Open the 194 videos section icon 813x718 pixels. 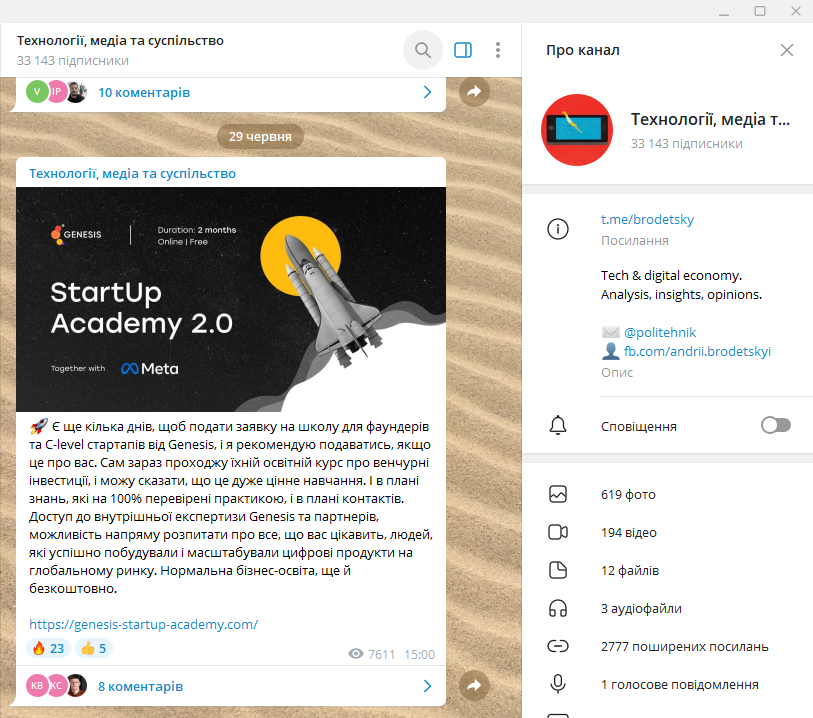558,532
